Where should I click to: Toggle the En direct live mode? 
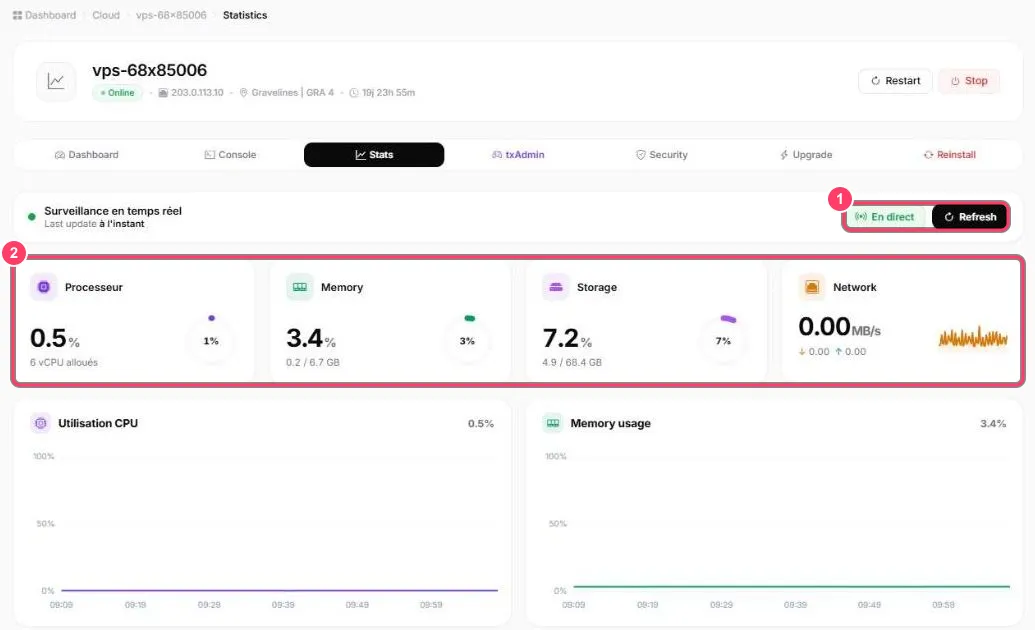(x=885, y=217)
